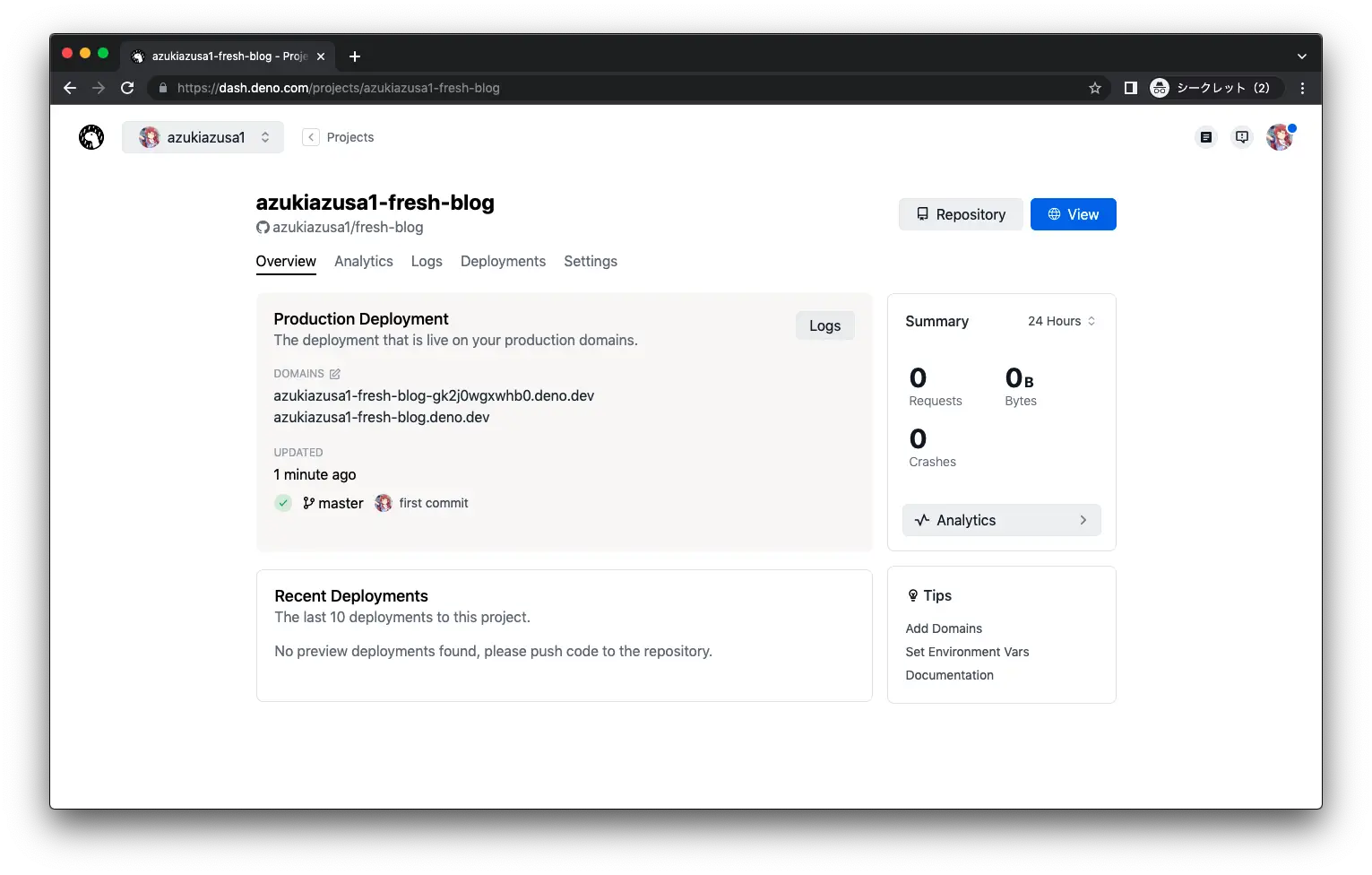Image resolution: width=1372 pixels, height=875 pixels.
Task: Click the browser forward arrow
Action: point(99,88)
